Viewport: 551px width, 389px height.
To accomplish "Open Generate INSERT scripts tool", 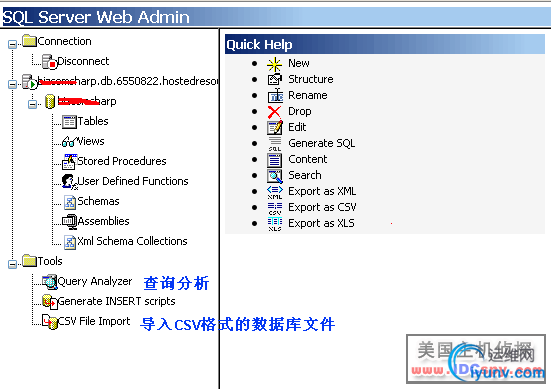I will (x=116, y=302).
